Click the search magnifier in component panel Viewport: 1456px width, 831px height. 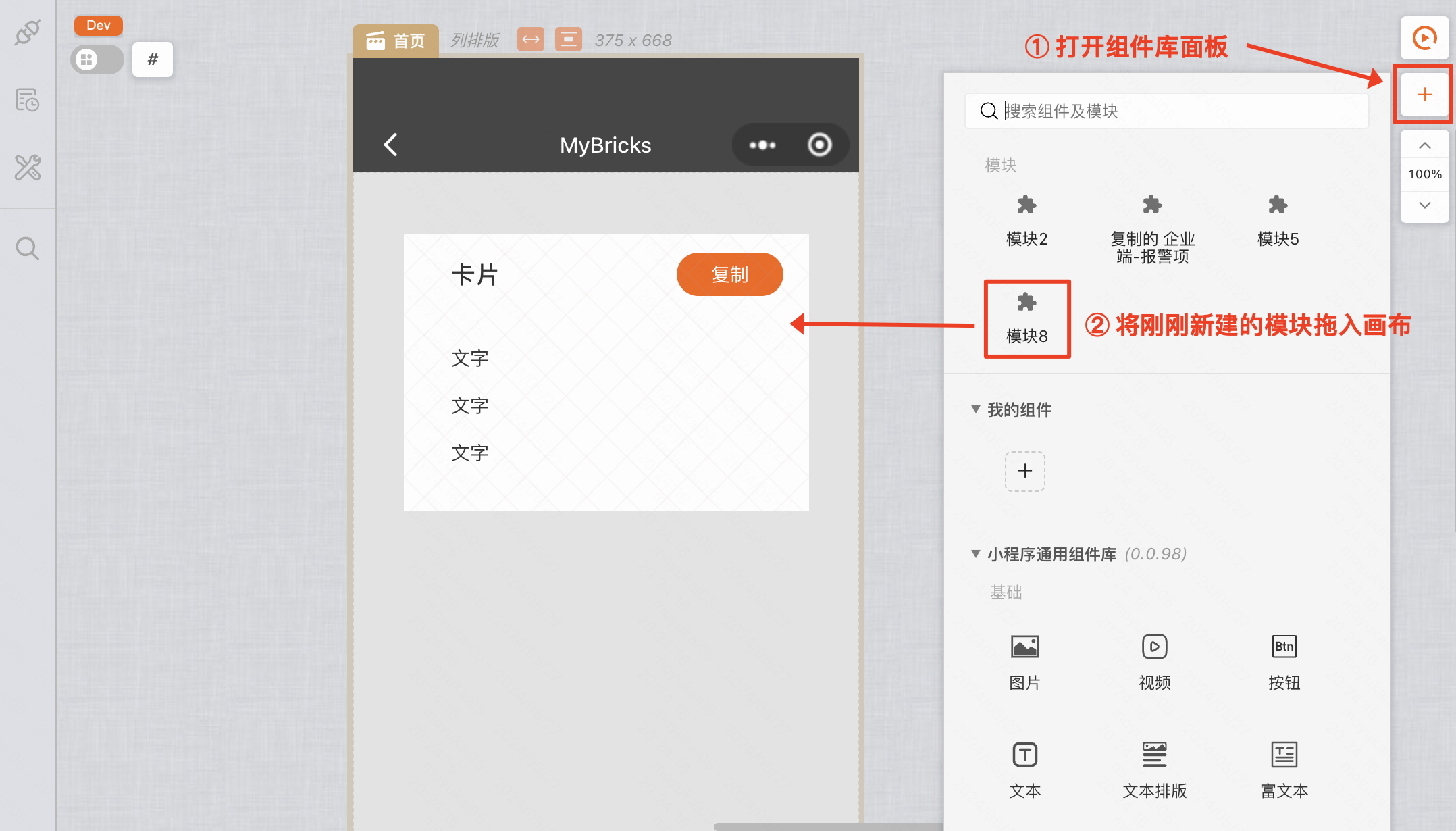[989, 111]
